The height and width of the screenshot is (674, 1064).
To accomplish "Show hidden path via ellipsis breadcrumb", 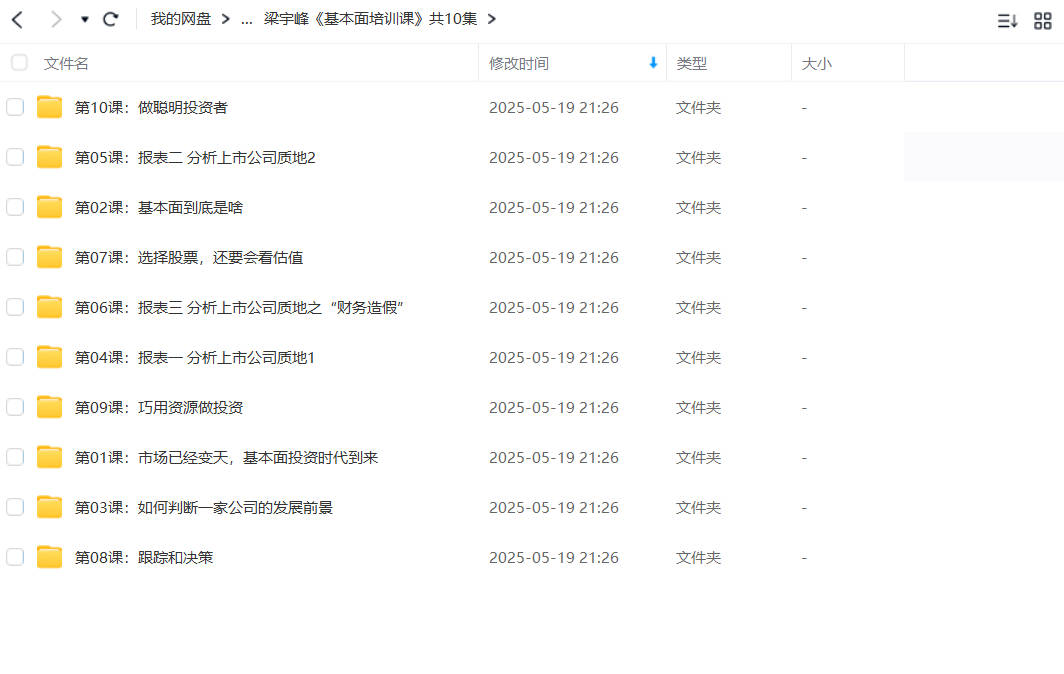I will [x=247, y=20].
